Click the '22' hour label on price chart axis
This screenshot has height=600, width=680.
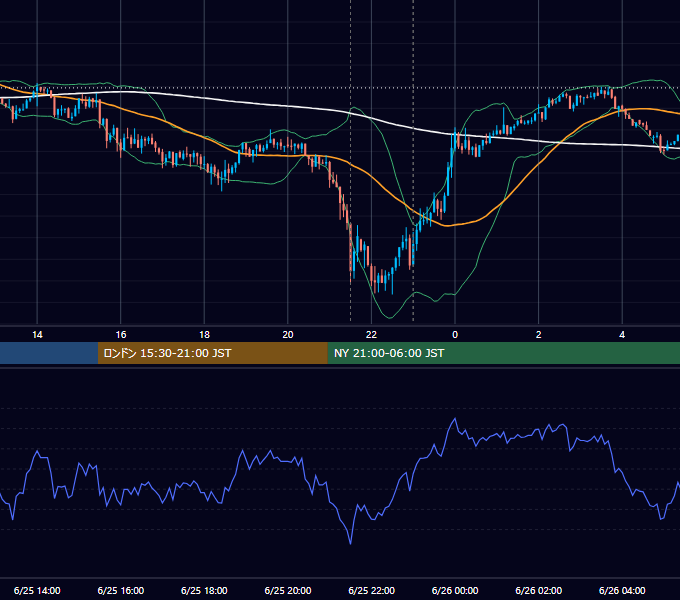pos(371,335)
